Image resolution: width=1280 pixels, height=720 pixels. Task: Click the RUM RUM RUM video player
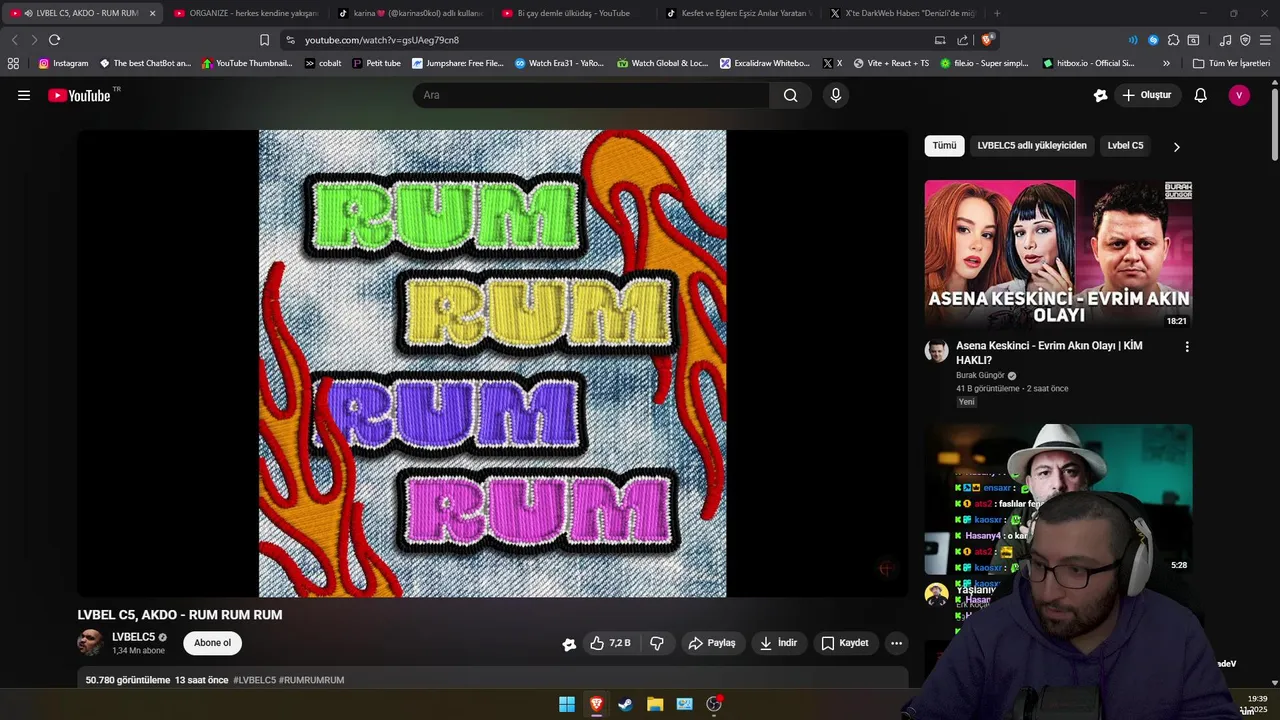[x=492, y=363]
